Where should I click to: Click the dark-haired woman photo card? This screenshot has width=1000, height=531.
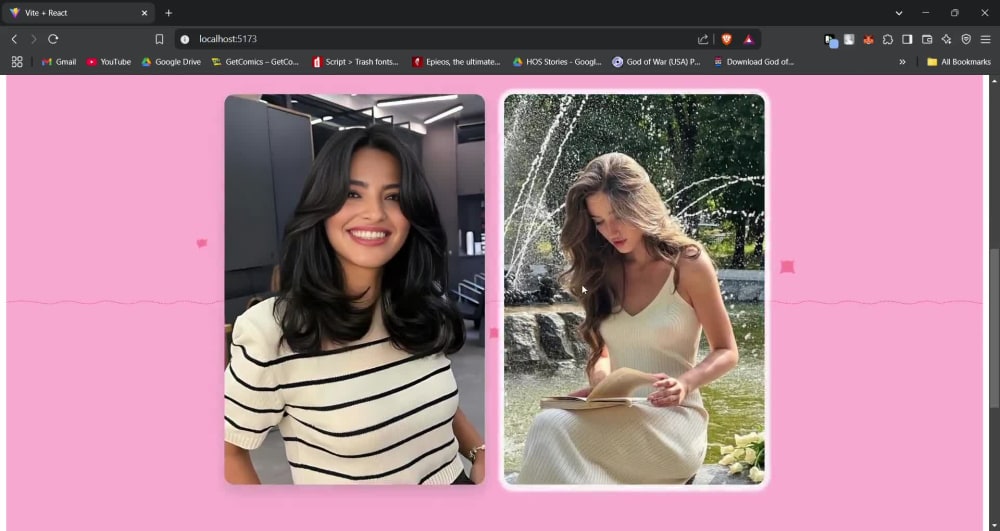tap(355, 289)
